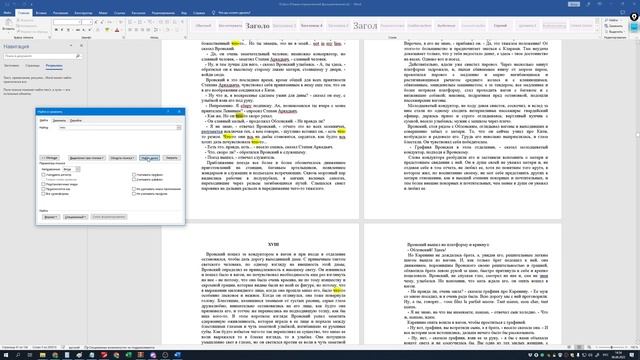Click the numbered list icon

[140, 22]
